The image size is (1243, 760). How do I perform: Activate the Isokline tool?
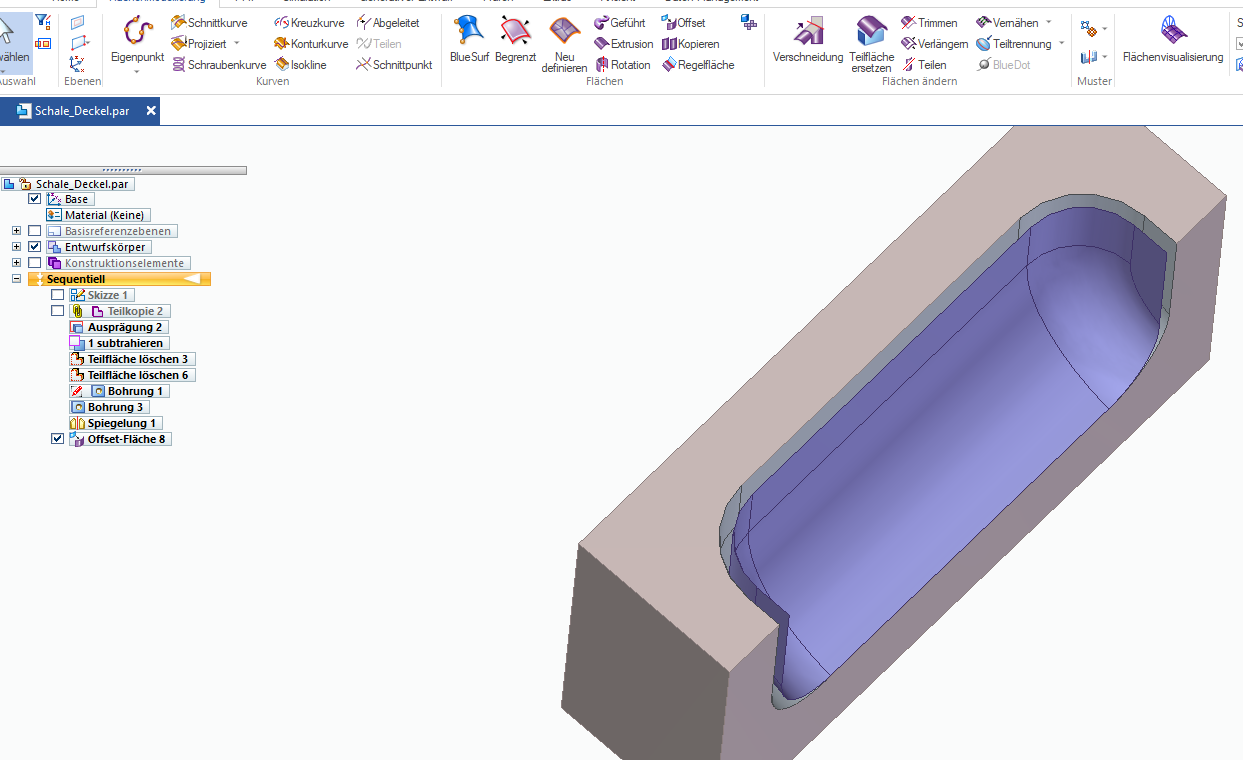click(300, 65)
